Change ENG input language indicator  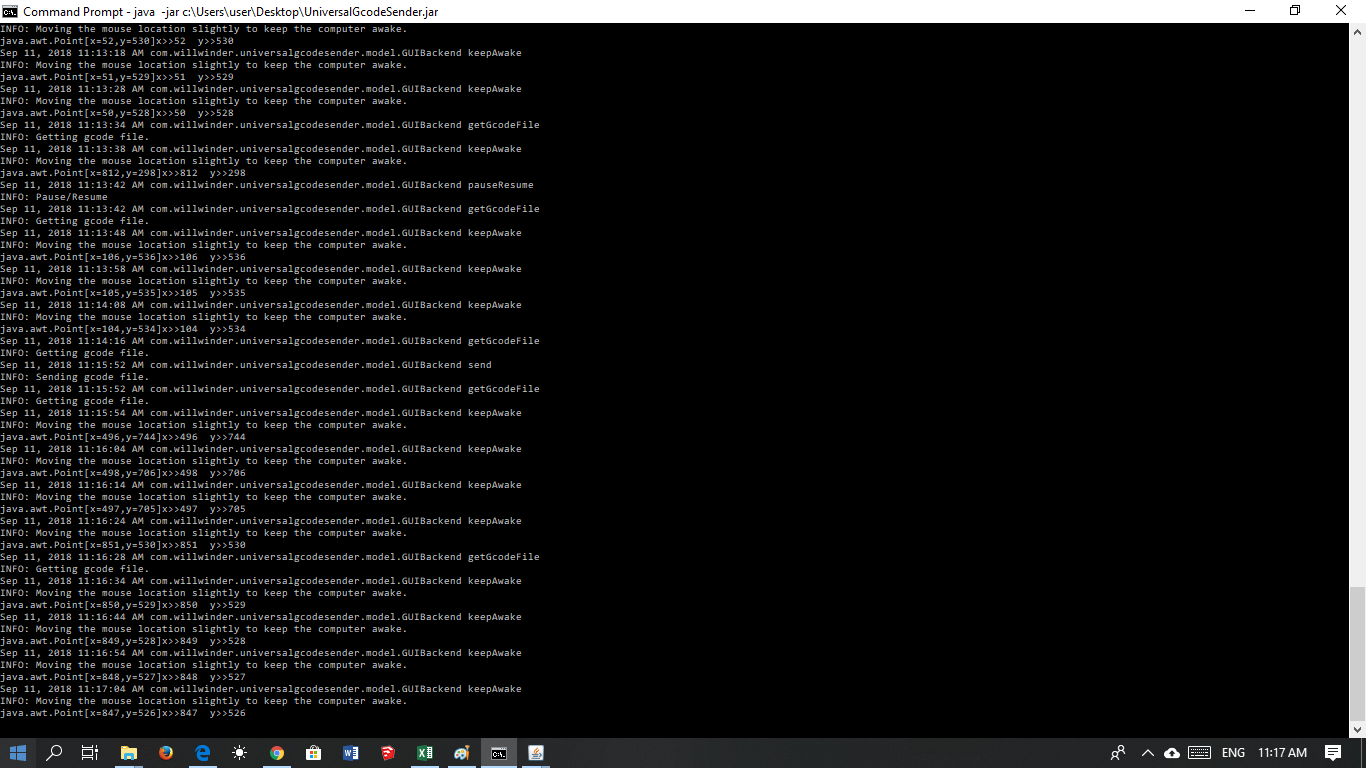1233,753
